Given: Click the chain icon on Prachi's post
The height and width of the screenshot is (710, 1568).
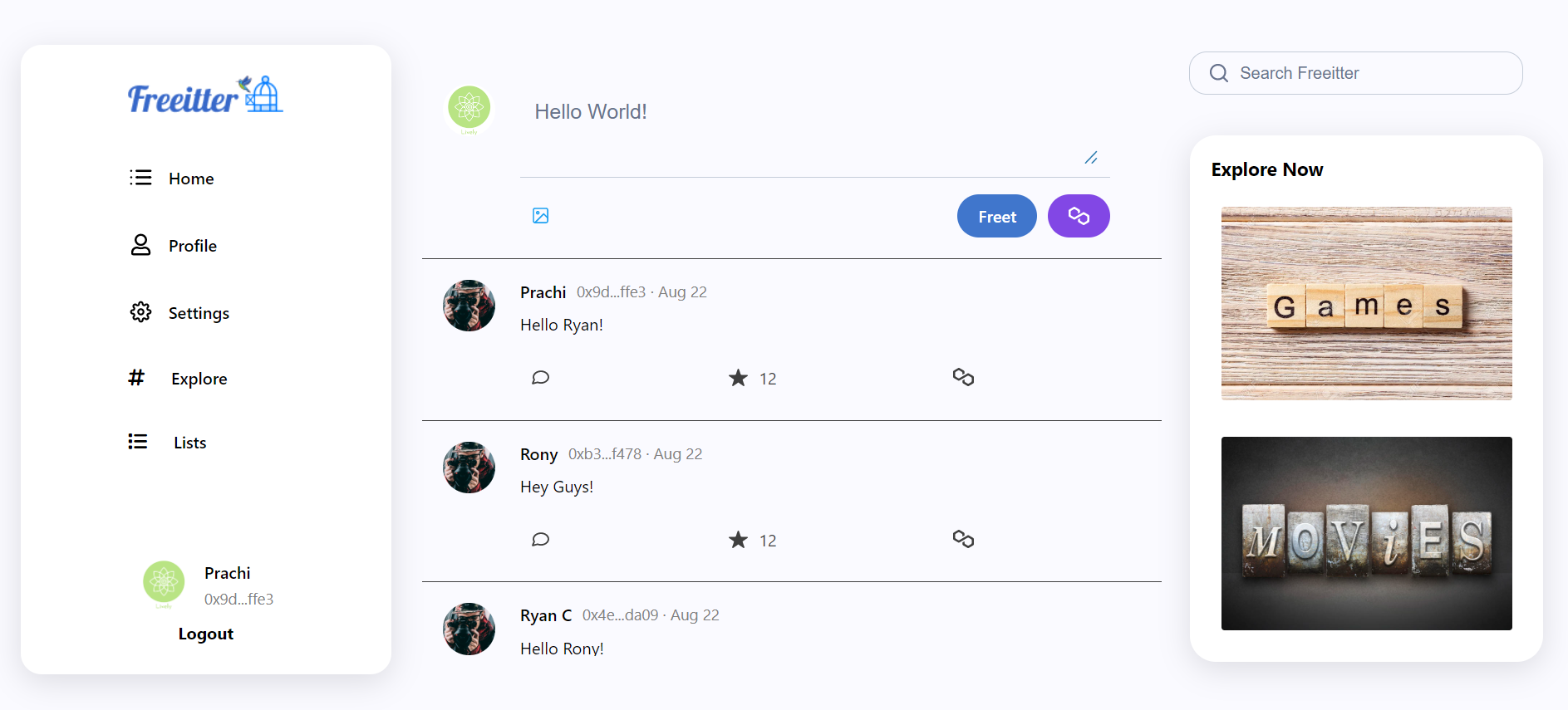Looking at the screenshot, I should click(963, 377).
